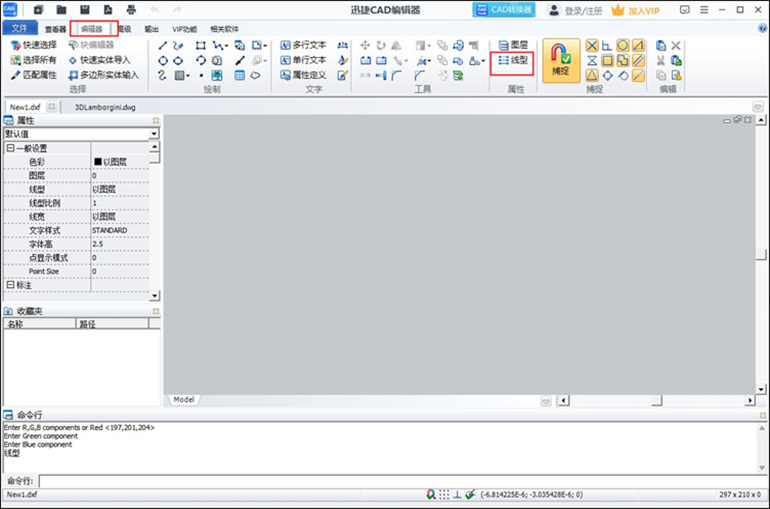This screenshot has width=770, height=509.
Task: Click the Open folder icon in the title bar
Action: [x=61, y=10]
